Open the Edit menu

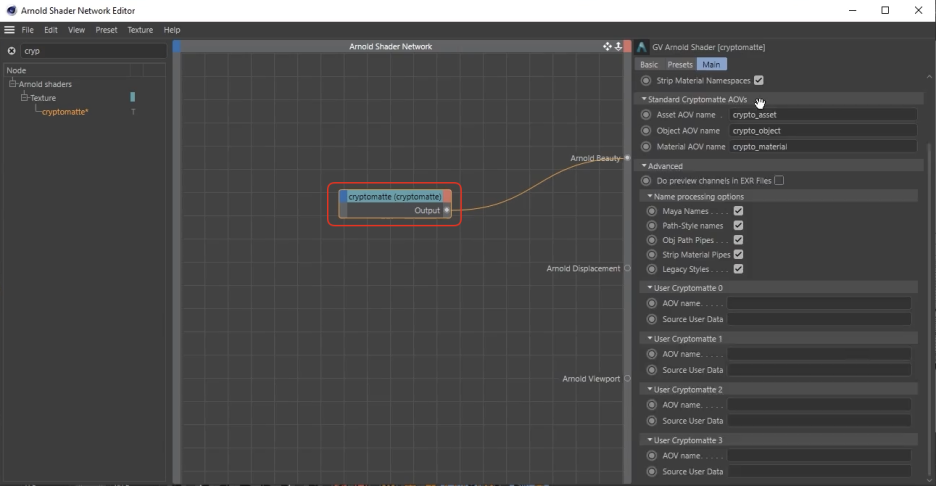pyautogui.click(x=51, y=30)
